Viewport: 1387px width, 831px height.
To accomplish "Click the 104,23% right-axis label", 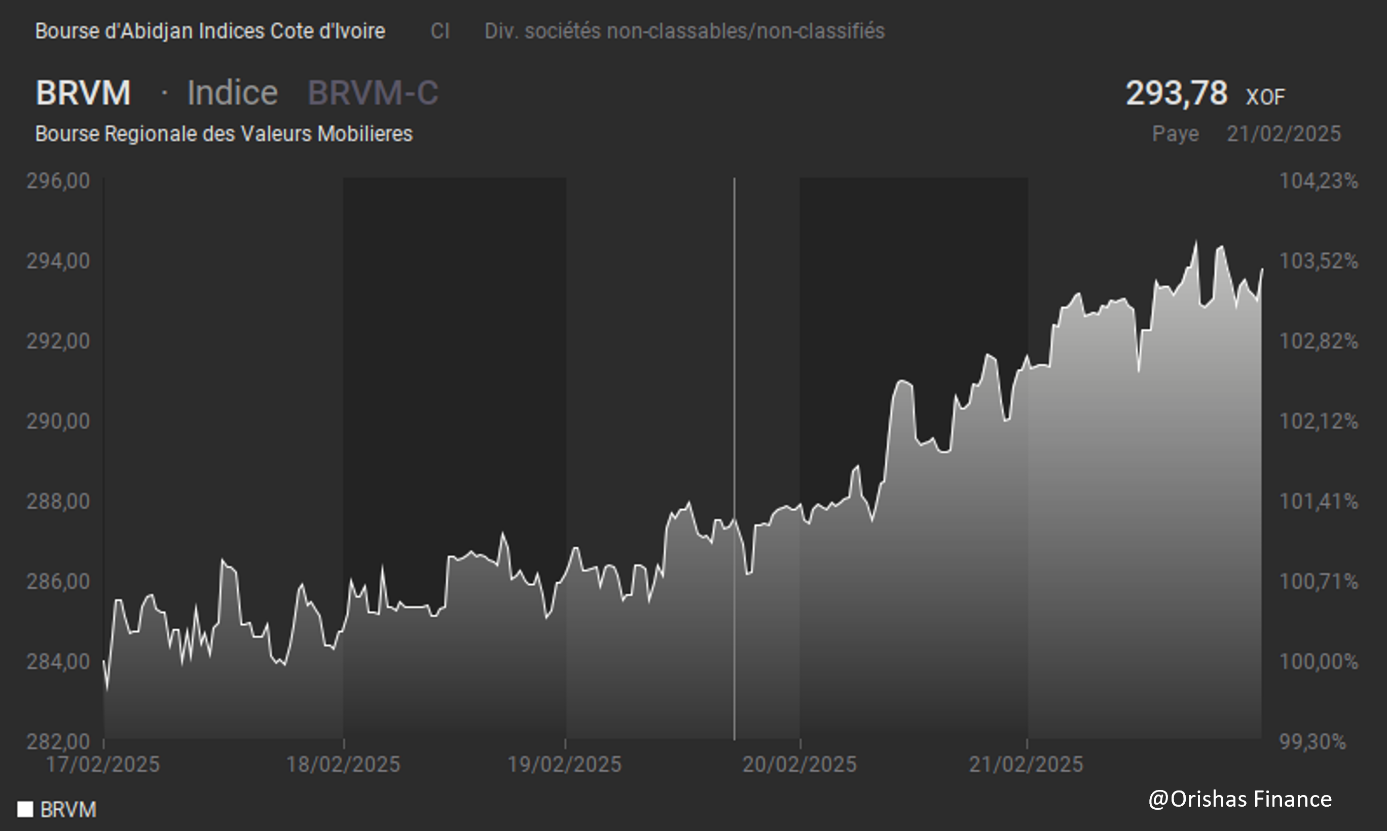I will click(1318, 181).
